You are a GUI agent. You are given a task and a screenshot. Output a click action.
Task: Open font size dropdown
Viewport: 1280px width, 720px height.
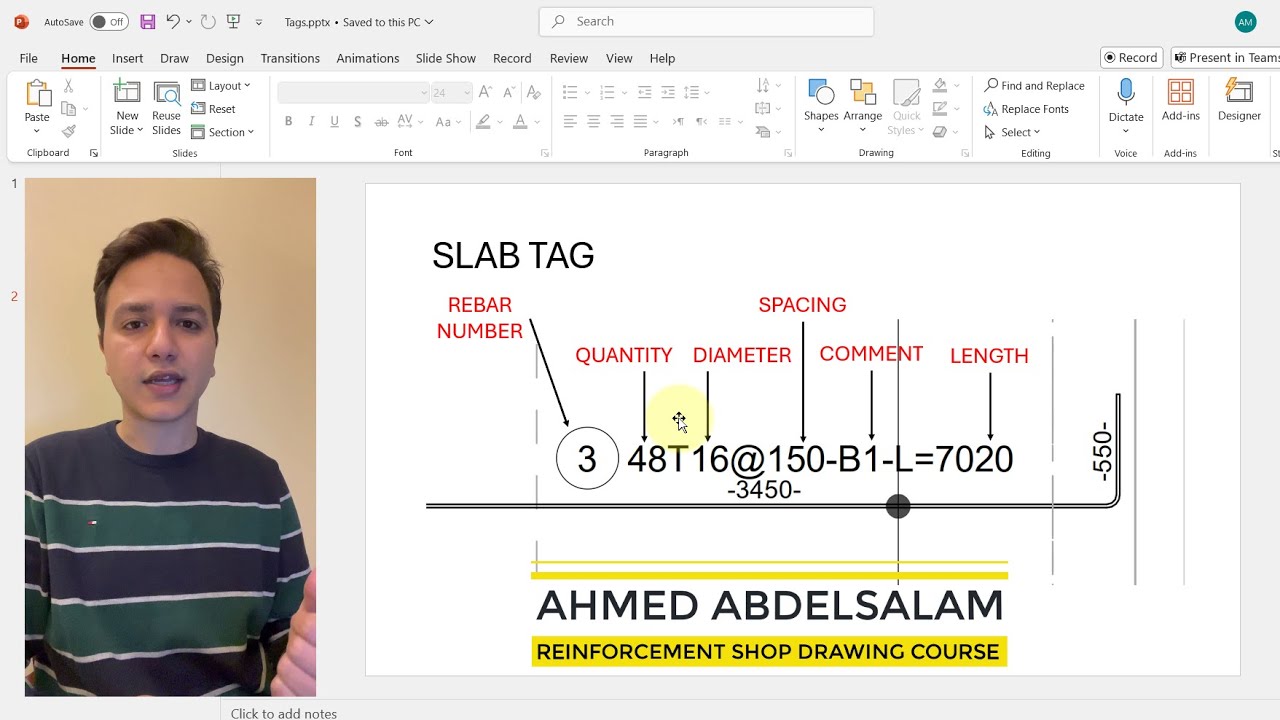point(466,93)
